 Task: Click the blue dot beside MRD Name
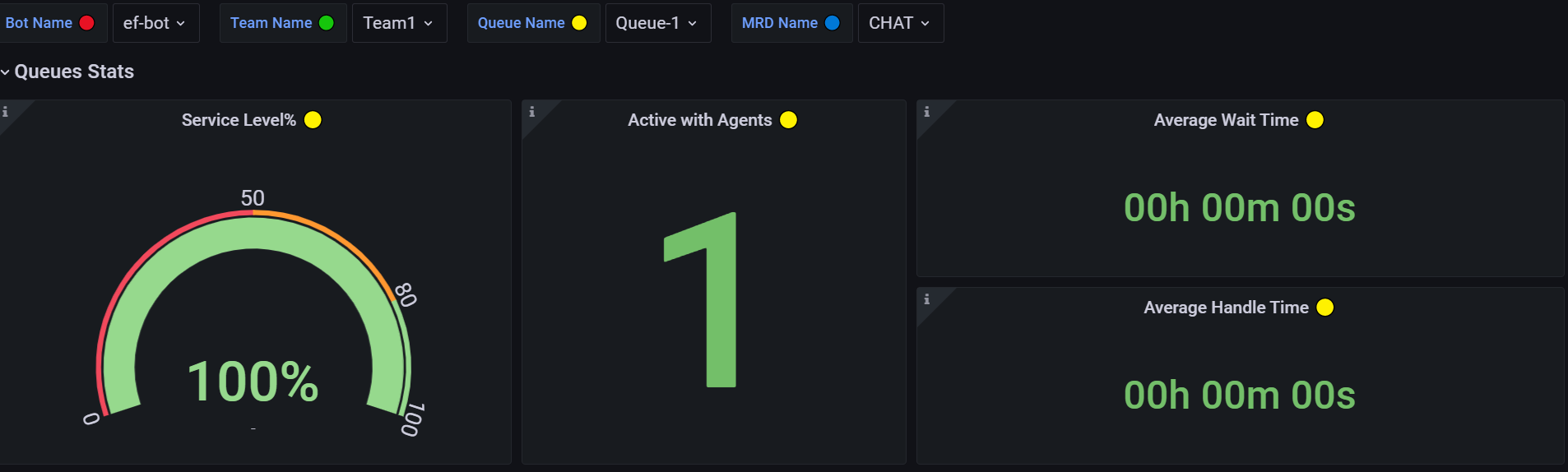(833, 23)
